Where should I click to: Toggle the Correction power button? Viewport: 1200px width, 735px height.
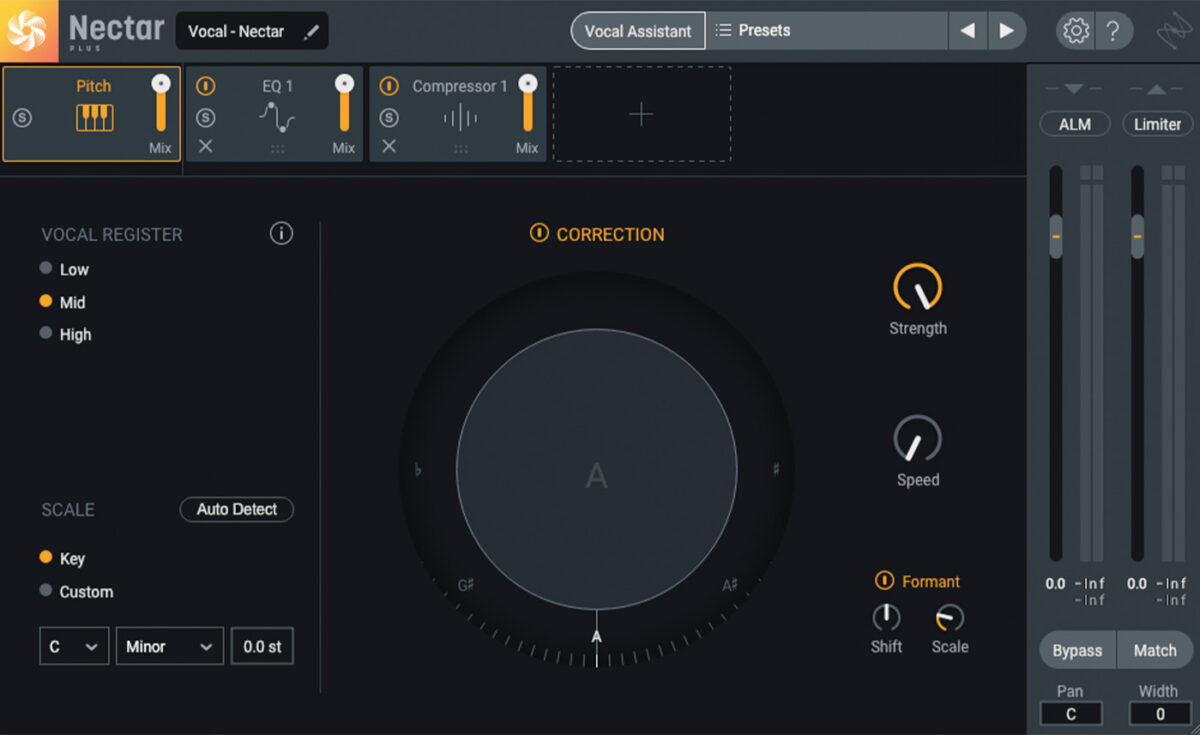(x=539, y=234)
